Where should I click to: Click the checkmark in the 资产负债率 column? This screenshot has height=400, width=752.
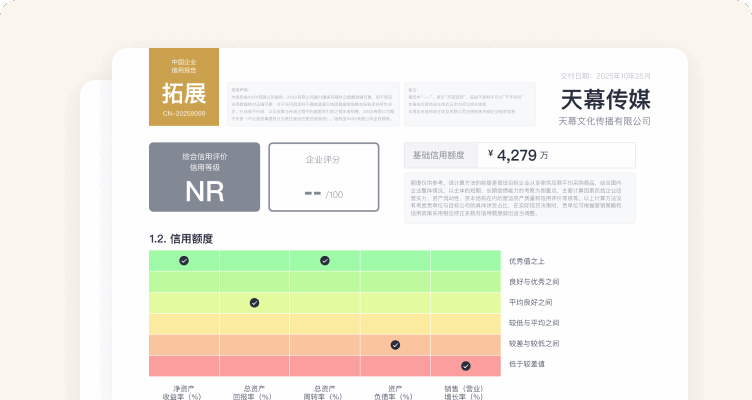[x=395, y=344]
